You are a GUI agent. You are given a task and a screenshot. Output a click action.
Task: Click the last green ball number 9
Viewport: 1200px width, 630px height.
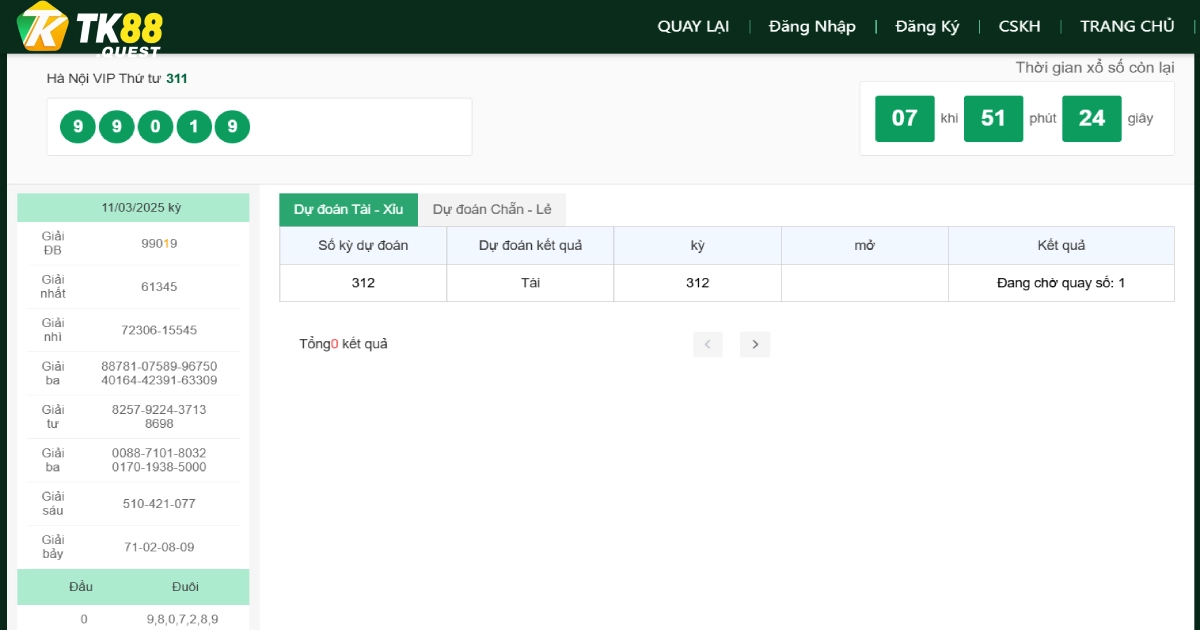[232, 127]
